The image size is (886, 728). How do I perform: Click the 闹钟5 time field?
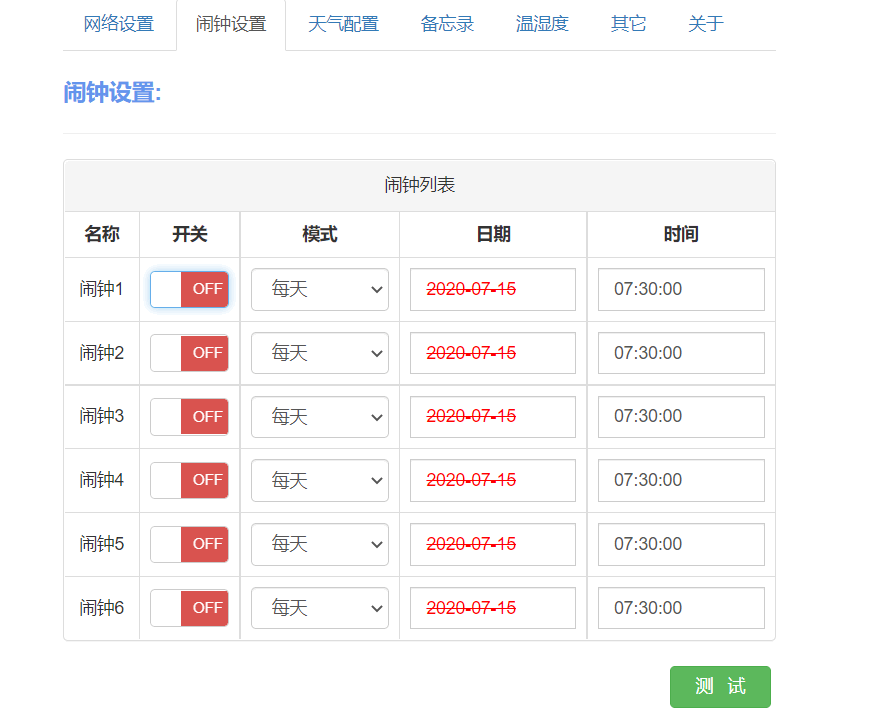pyautogui.click(x=681, y=544)
